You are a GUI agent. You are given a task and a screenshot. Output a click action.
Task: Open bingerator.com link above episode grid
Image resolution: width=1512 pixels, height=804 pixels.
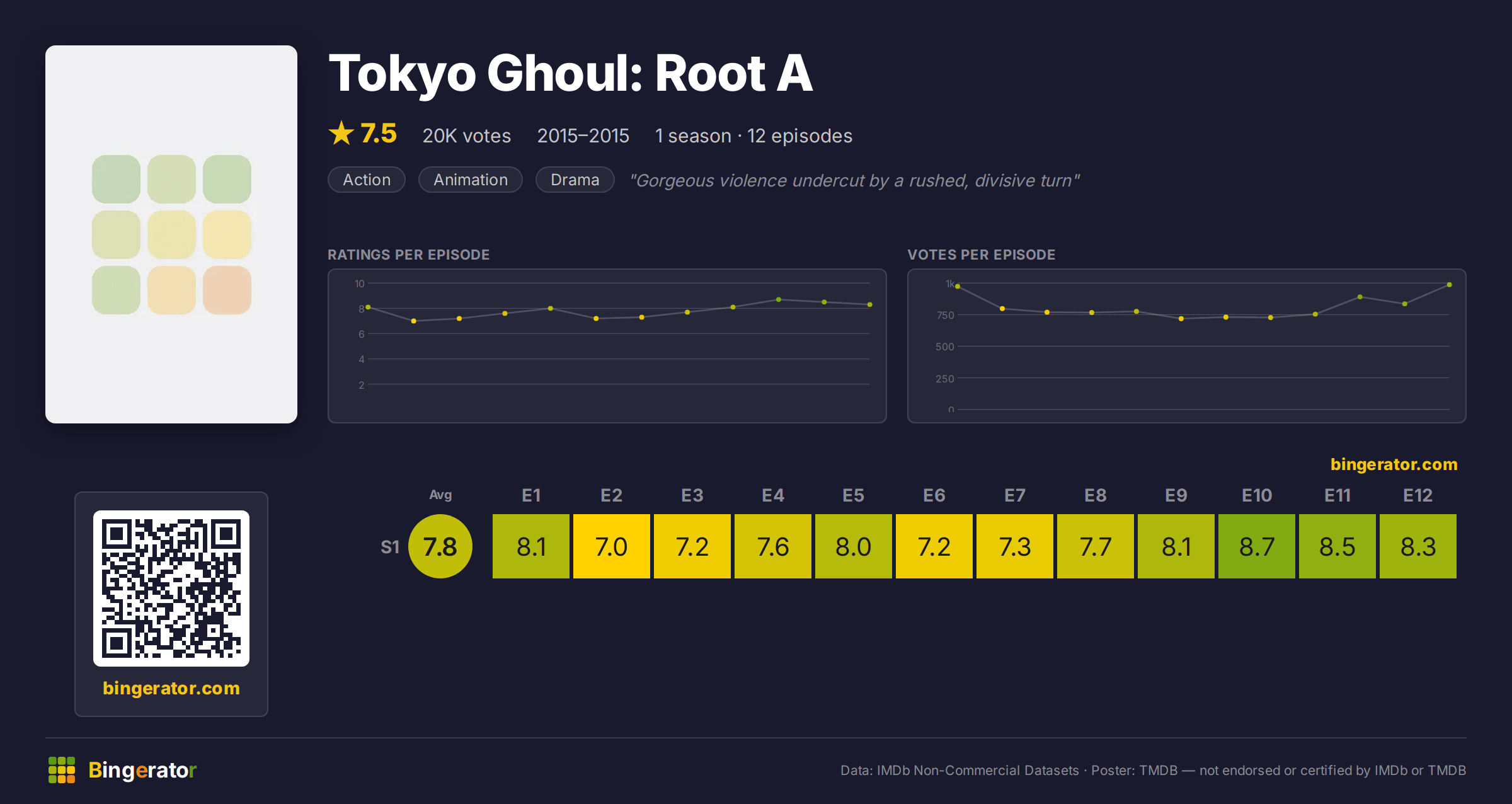tap(1394, 464)
